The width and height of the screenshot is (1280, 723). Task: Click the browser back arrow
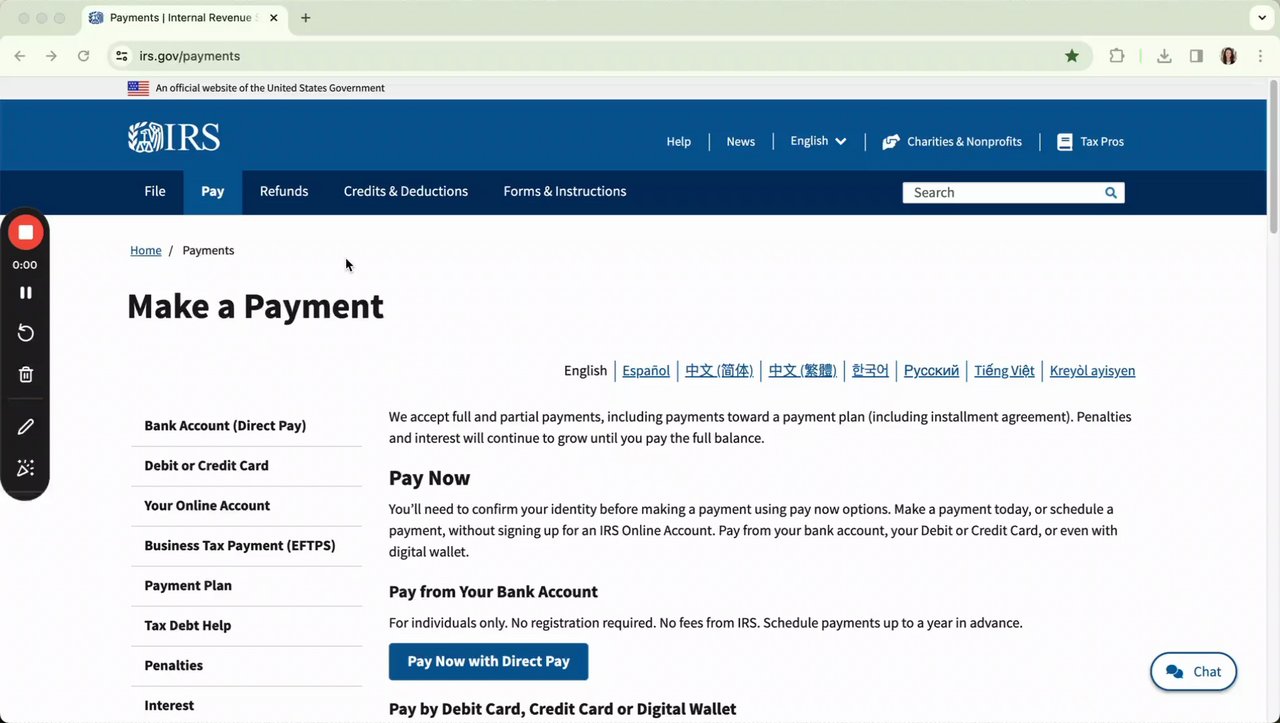pos(20,56)
